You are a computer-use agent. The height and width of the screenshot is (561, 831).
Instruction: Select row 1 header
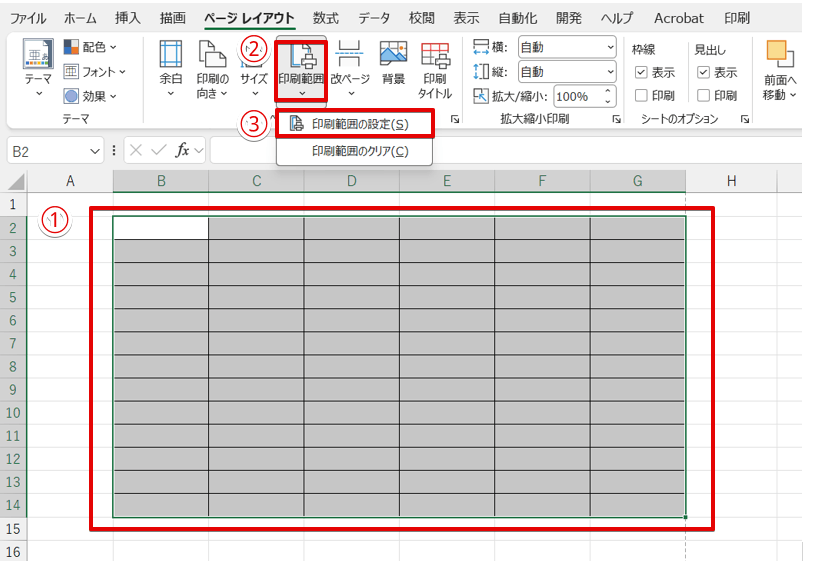(13, 204)
